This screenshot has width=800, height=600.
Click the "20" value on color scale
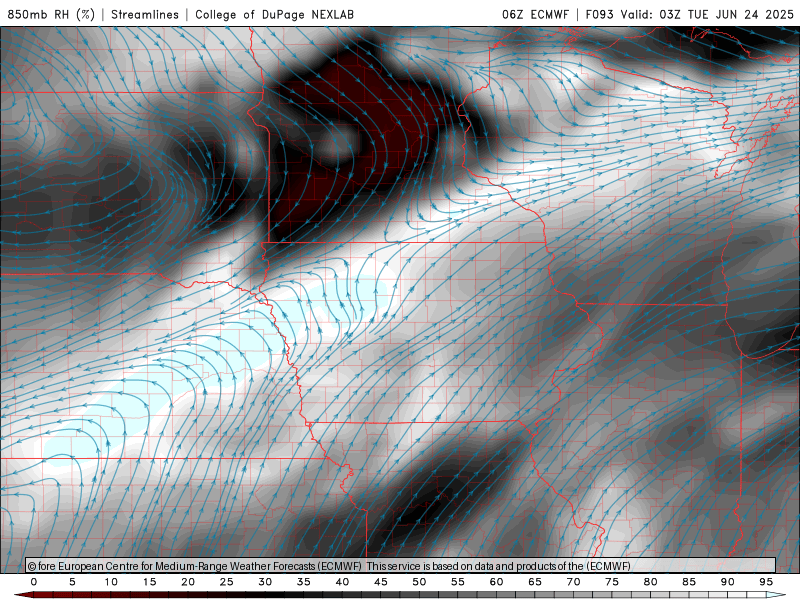point(188,582)
